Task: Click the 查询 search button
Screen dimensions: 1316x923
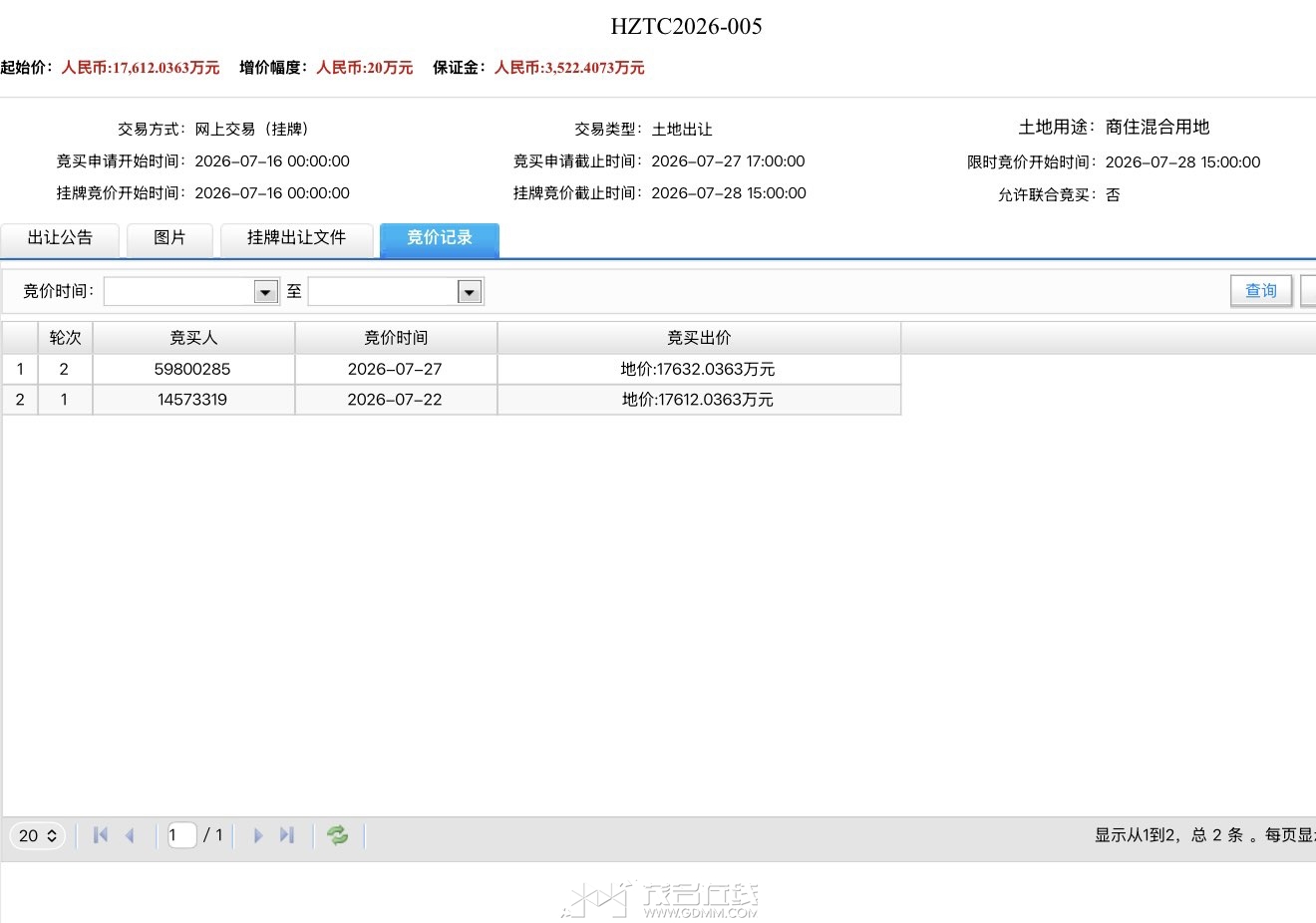Action: 1261,291
